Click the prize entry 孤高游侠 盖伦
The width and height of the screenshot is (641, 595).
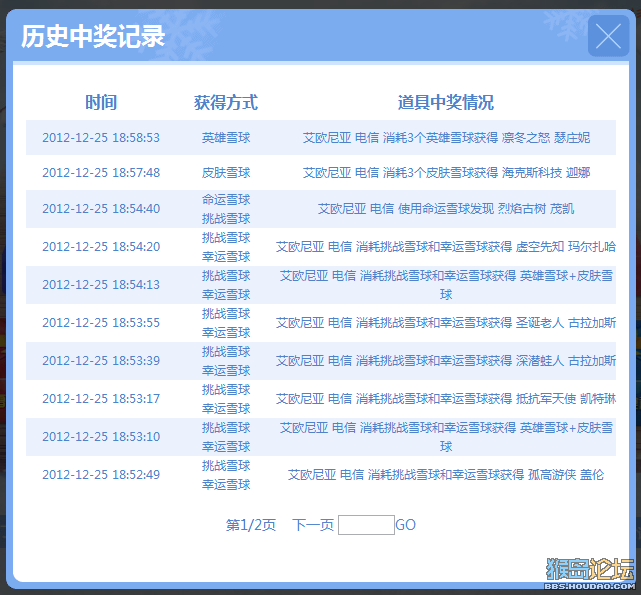[566, 475]
